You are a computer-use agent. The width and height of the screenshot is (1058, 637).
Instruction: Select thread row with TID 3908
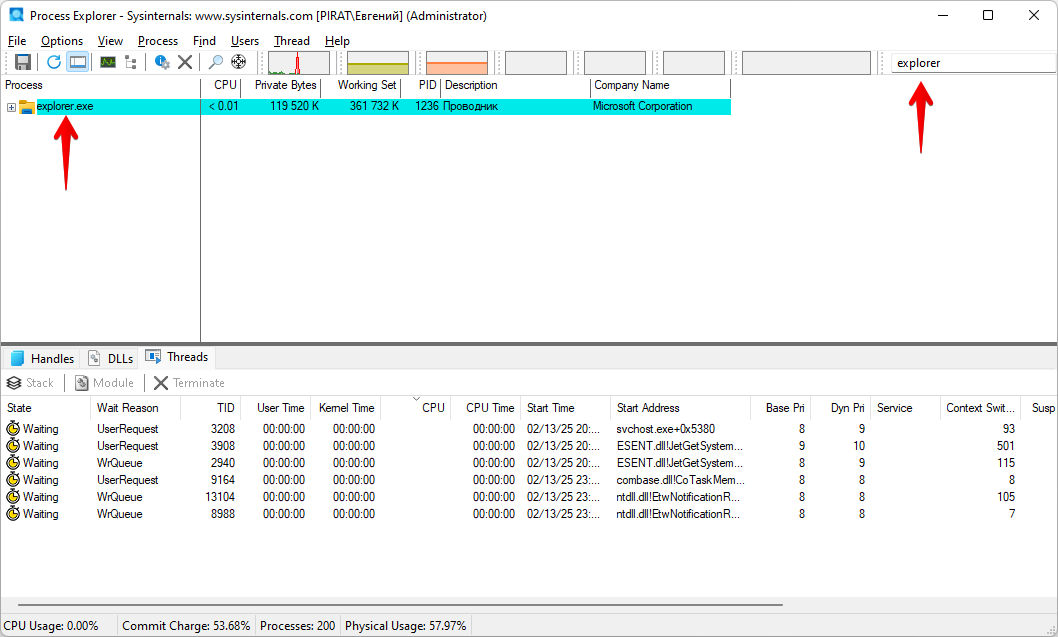[529, 446]
